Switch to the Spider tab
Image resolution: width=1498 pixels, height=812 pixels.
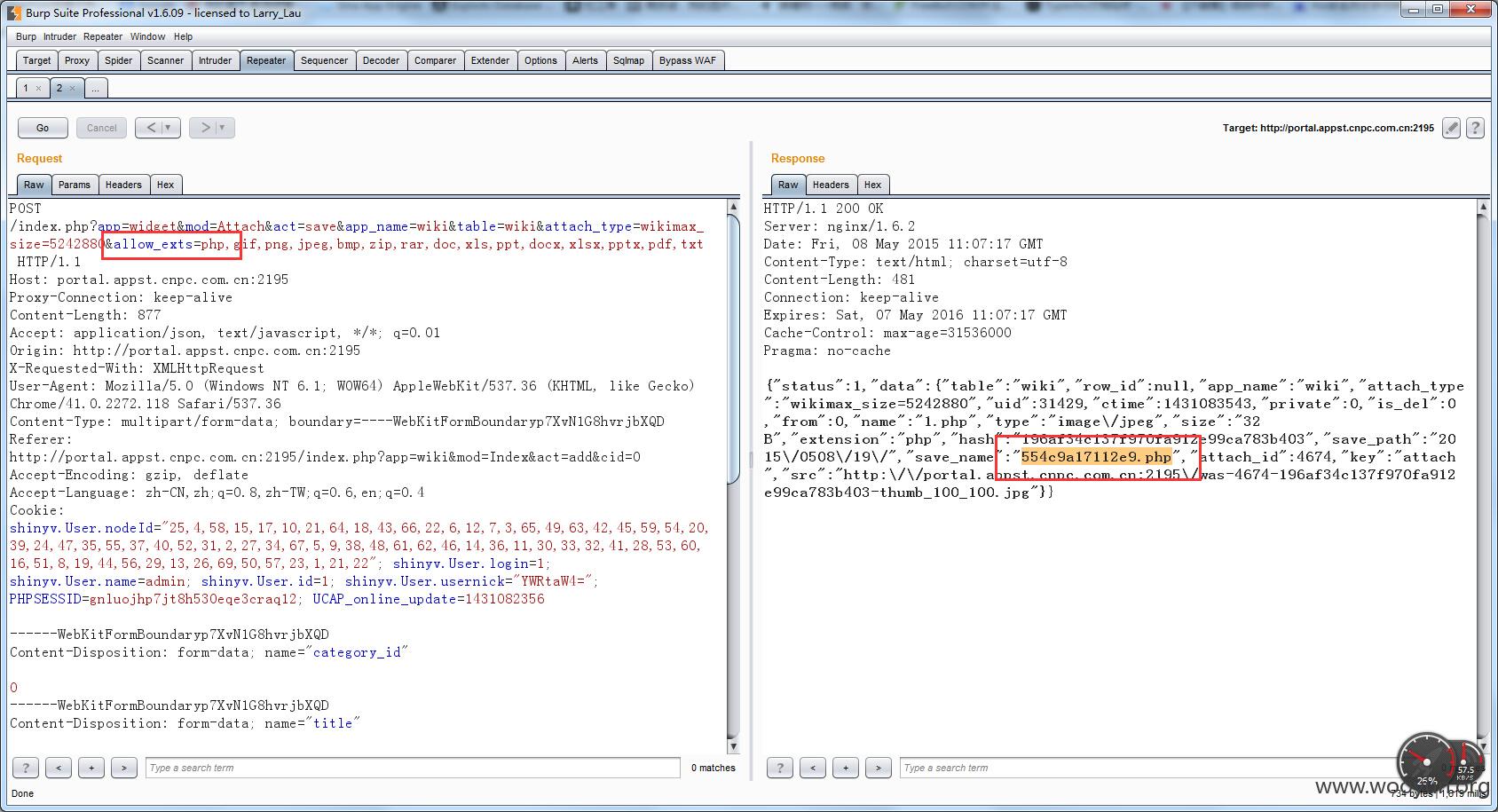[x=118, y=60]
